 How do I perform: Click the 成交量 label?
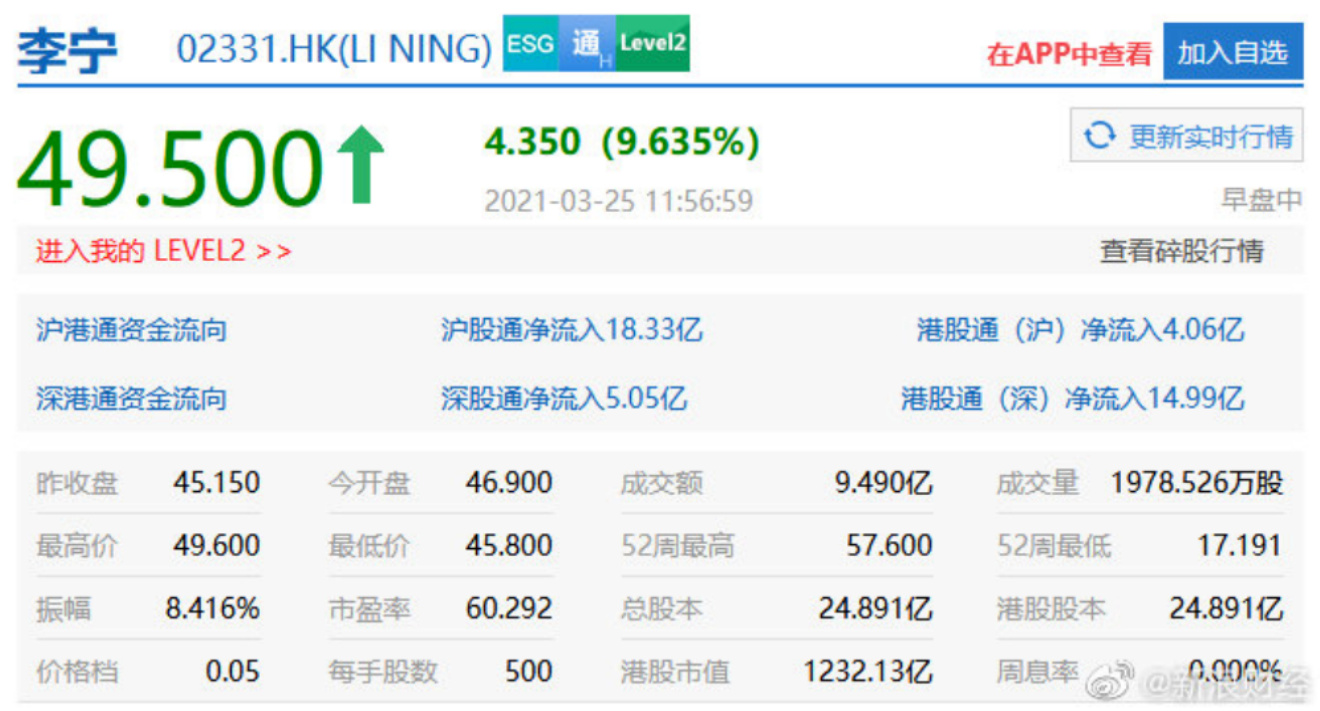coord(1038,484)
